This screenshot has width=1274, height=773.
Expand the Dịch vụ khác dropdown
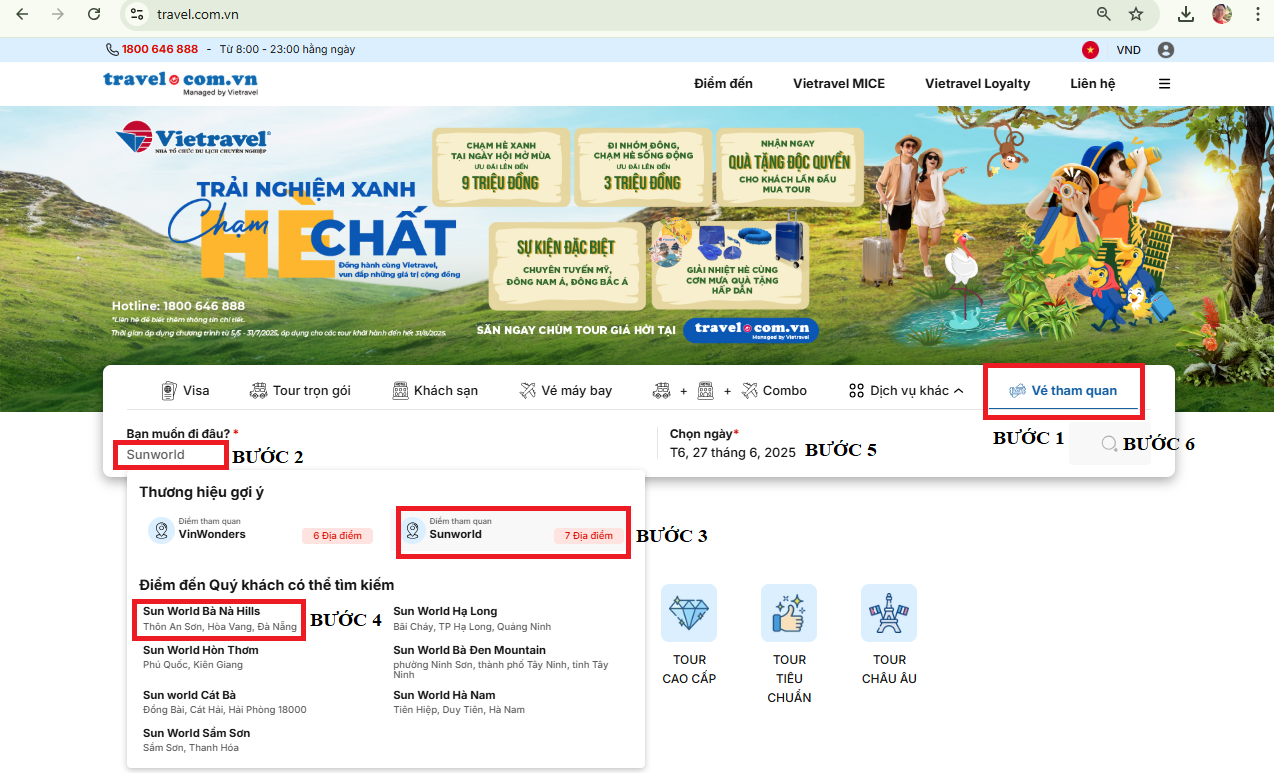pos(906,390)
